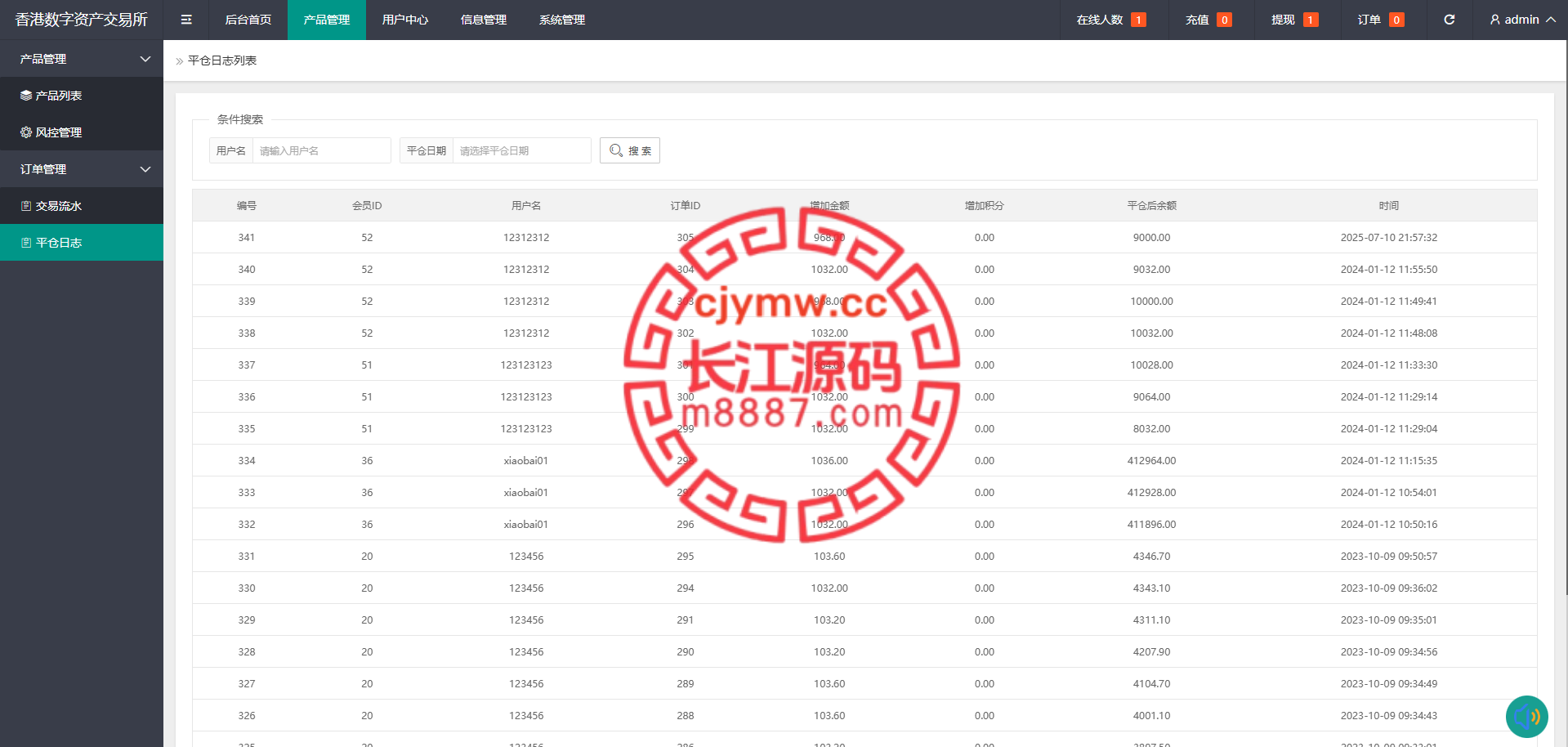Click the 时间 column header
Image resolution: width=1568 pixels, height=747 pixels.
(x=1389, y=206)
